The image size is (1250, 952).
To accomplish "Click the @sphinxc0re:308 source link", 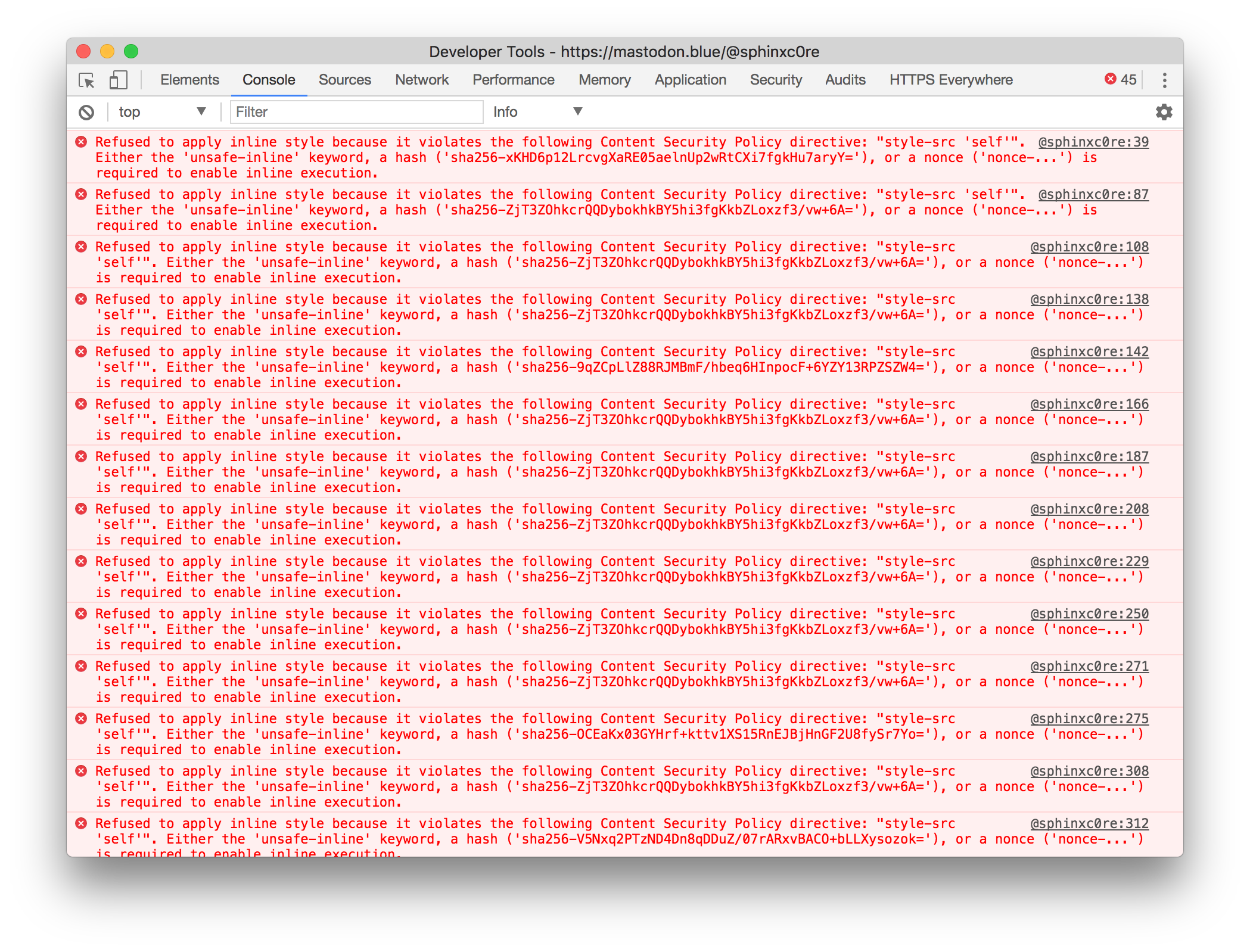I will point(1090,771).
